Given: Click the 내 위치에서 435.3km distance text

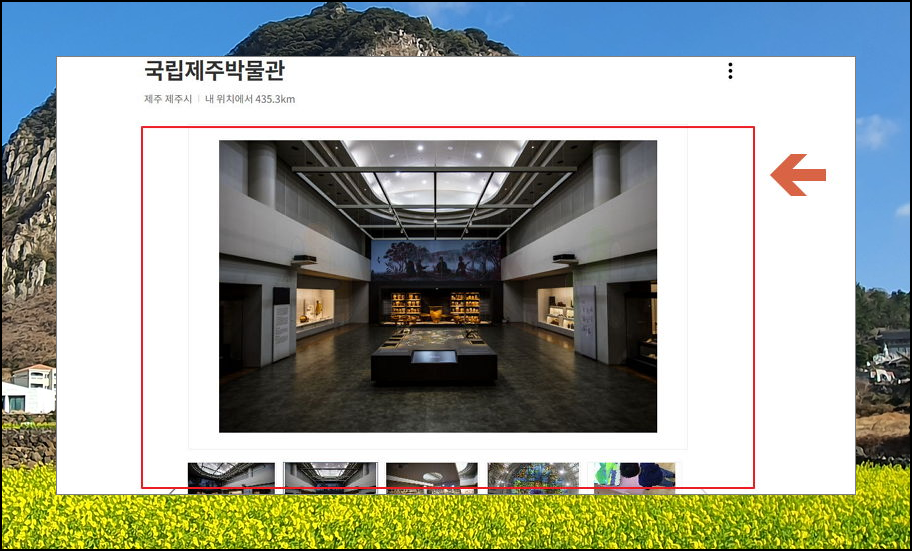Looking at the screenshot, I should click(250, 99).
